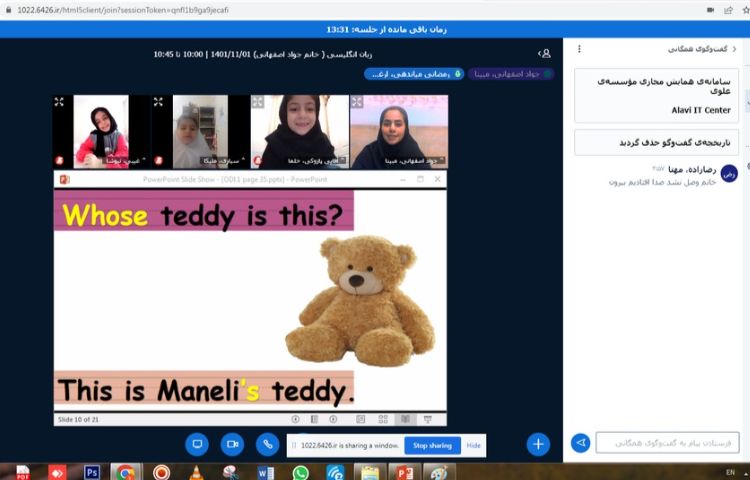Open WhatsApp from the taskbar
The height and width of the screenshot is (480, 750).
point(300,472)
